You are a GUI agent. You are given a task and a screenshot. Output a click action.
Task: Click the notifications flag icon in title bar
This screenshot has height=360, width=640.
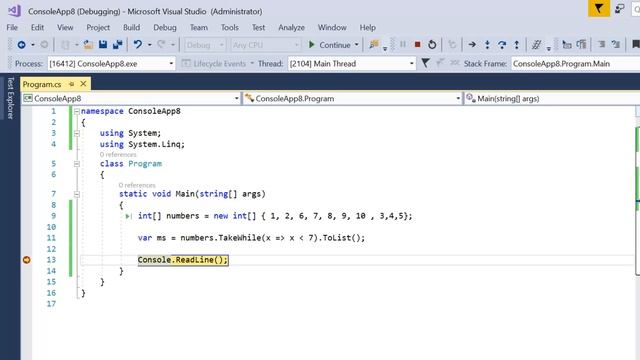click(x=599, y=9)
